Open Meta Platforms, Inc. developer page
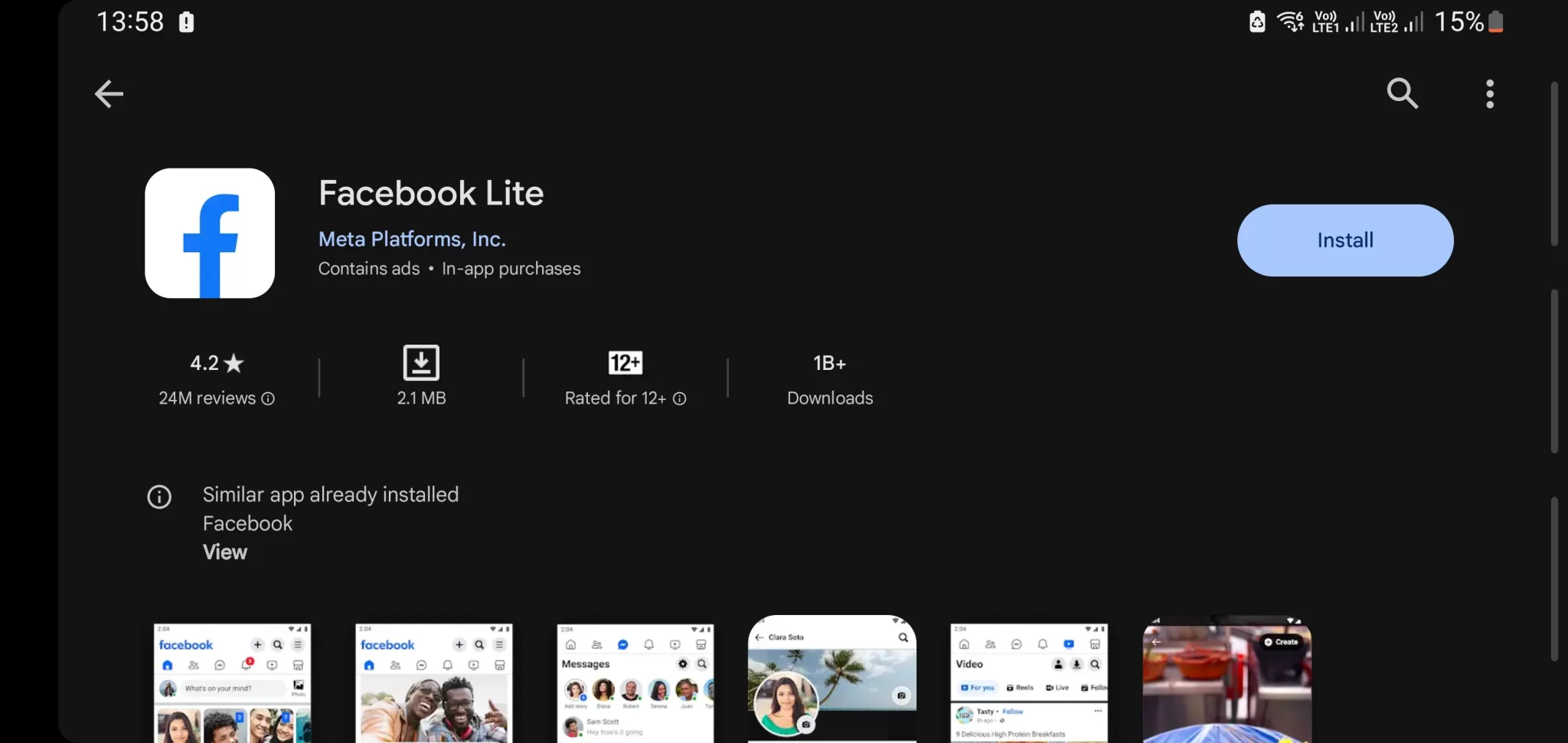This screenshot has width=1568, height=743. (x=412, y=239)
